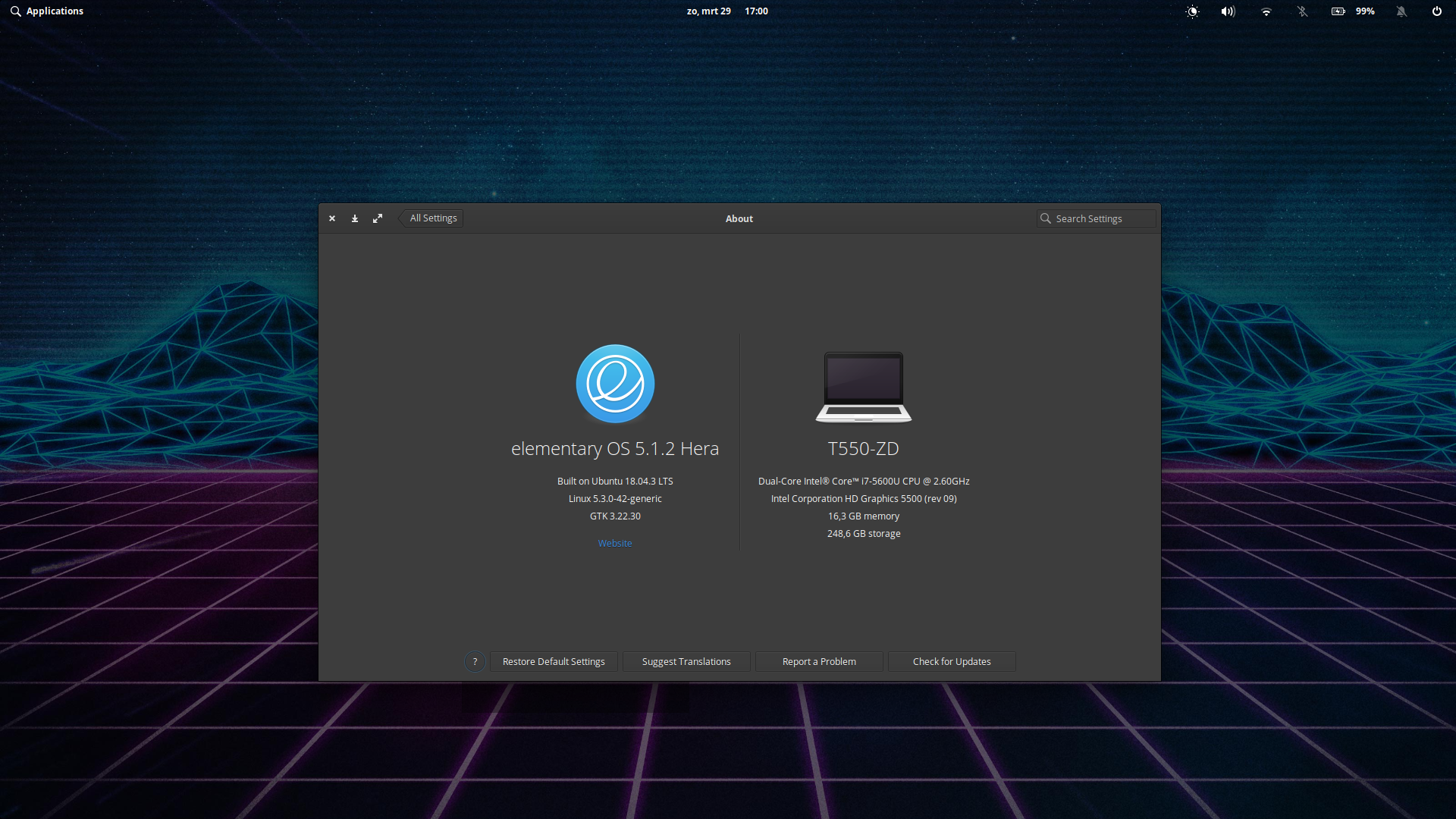Viewport: 1456px width, 819px height.
Task: Click the T550-ZD laptop icon
Action: point(864,387)
